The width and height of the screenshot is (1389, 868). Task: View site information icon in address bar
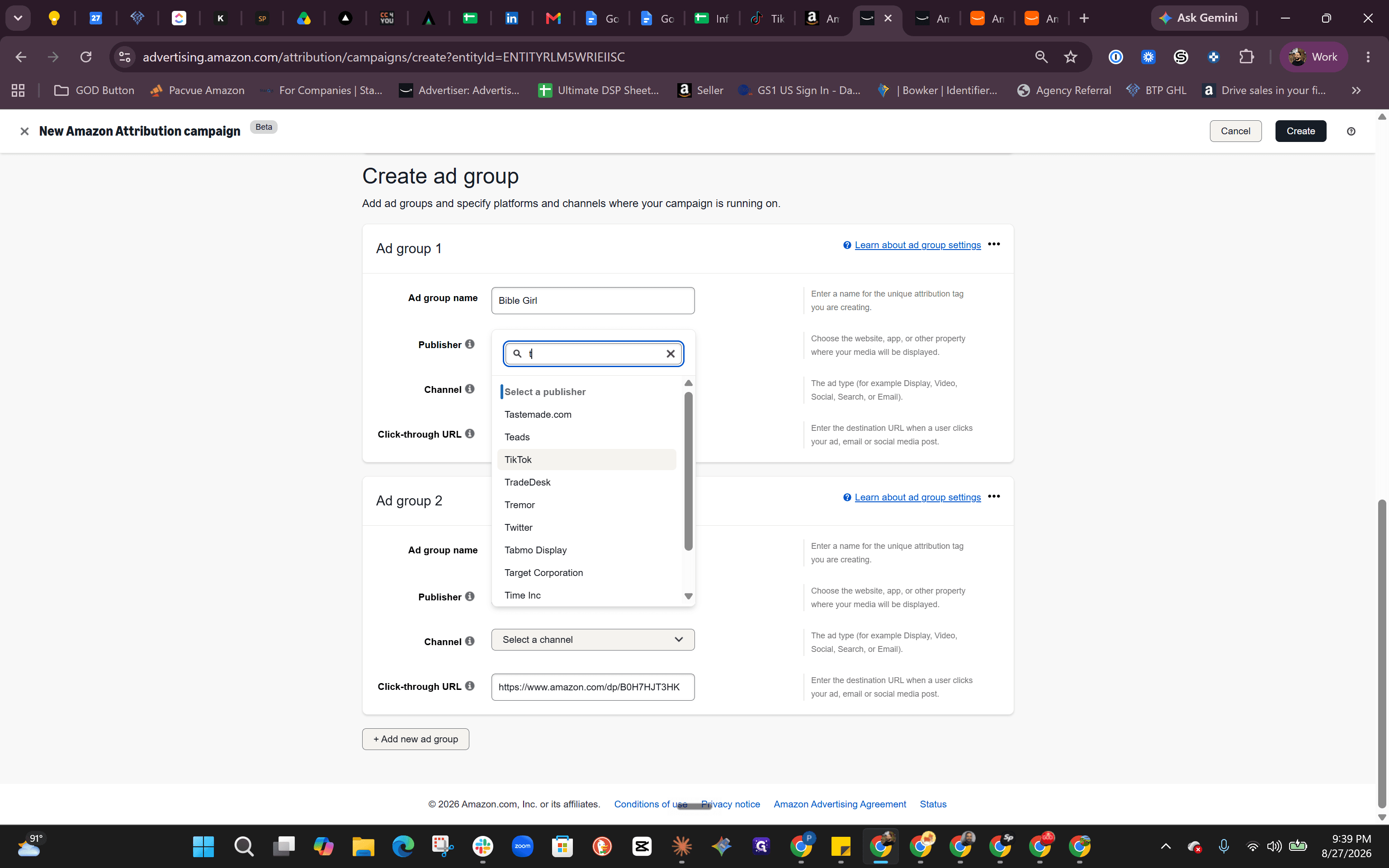point(124,57)
